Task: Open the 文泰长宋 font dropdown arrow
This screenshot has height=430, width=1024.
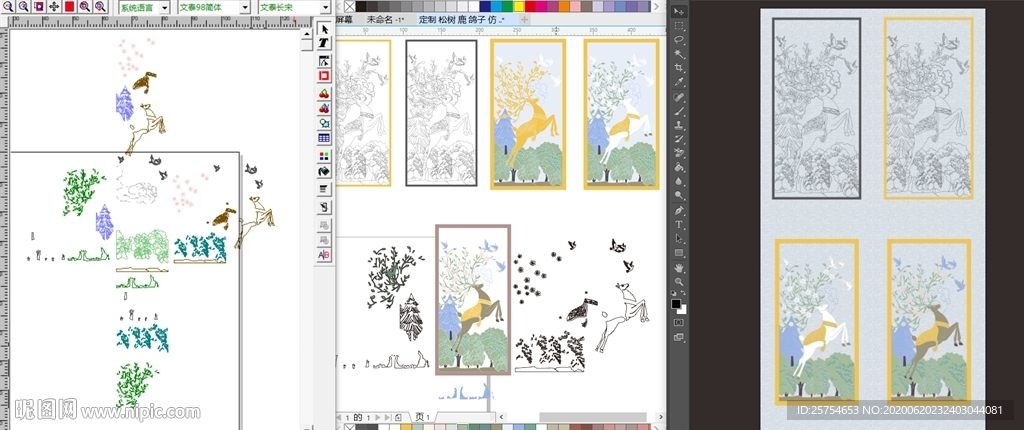Action: pos(325,7)
